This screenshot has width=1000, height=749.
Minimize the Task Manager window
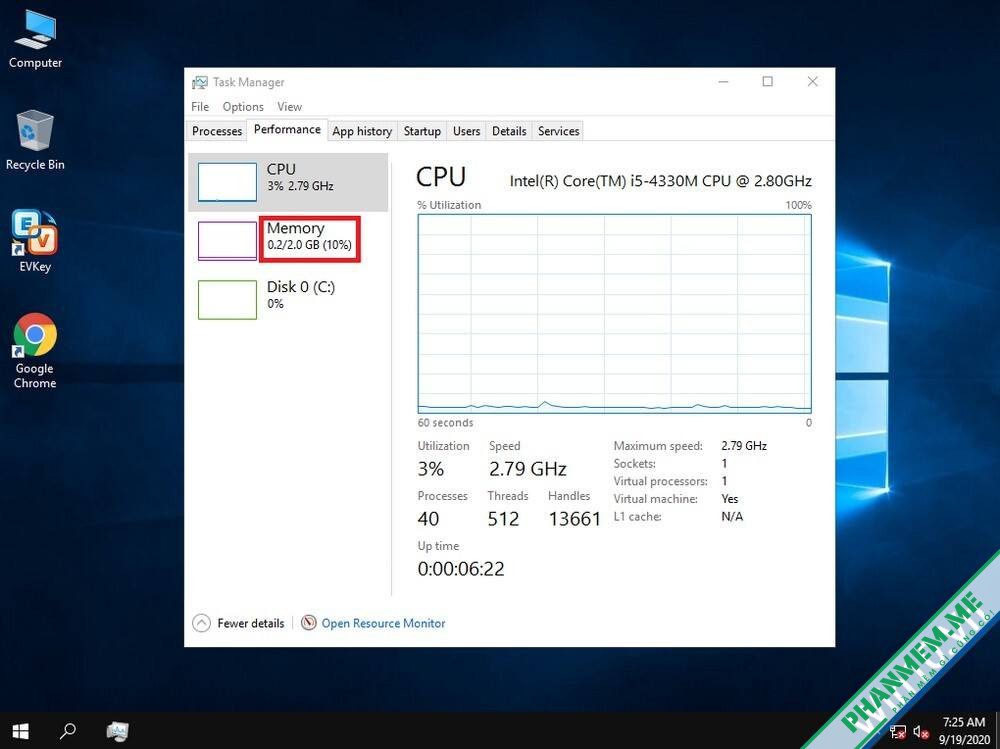(x=723, y=82)
